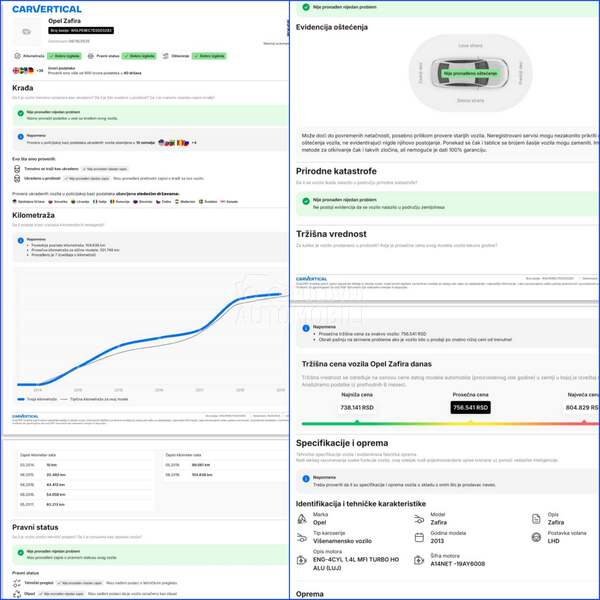Click the country flags cluster under summary row
Screen dimensions: 600x600
point(23,70)
